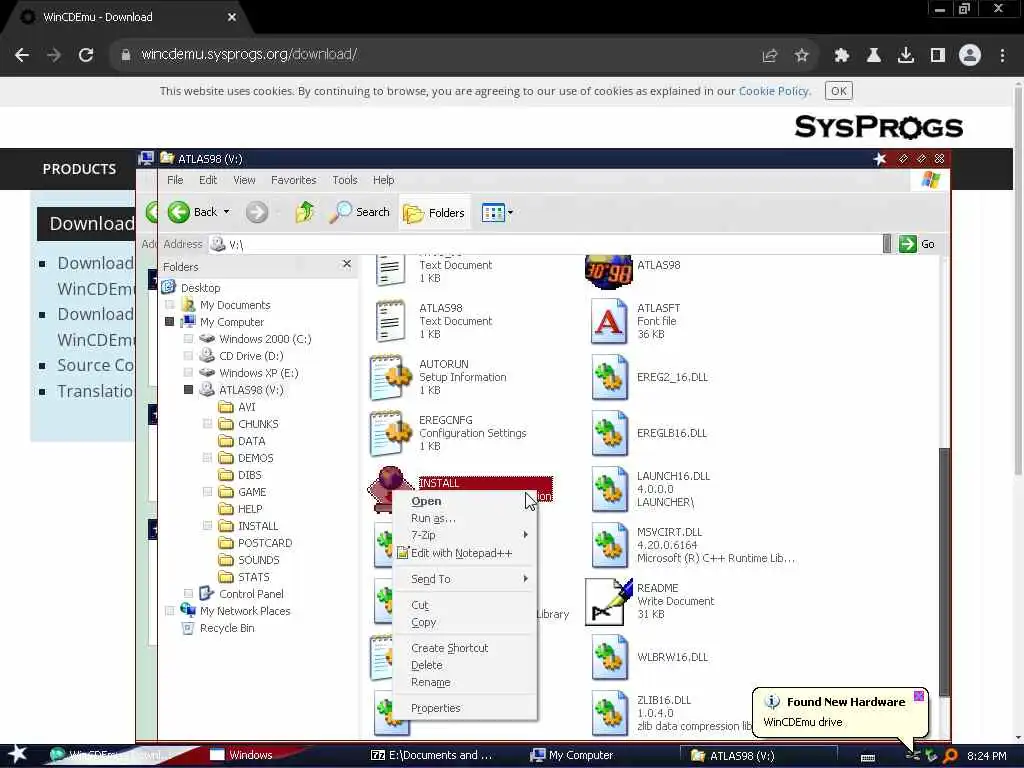Image resolution: width=1024 pixels, height=768 pixels.
Task: Select AUTORUN setup information icon
Action: 390,377
